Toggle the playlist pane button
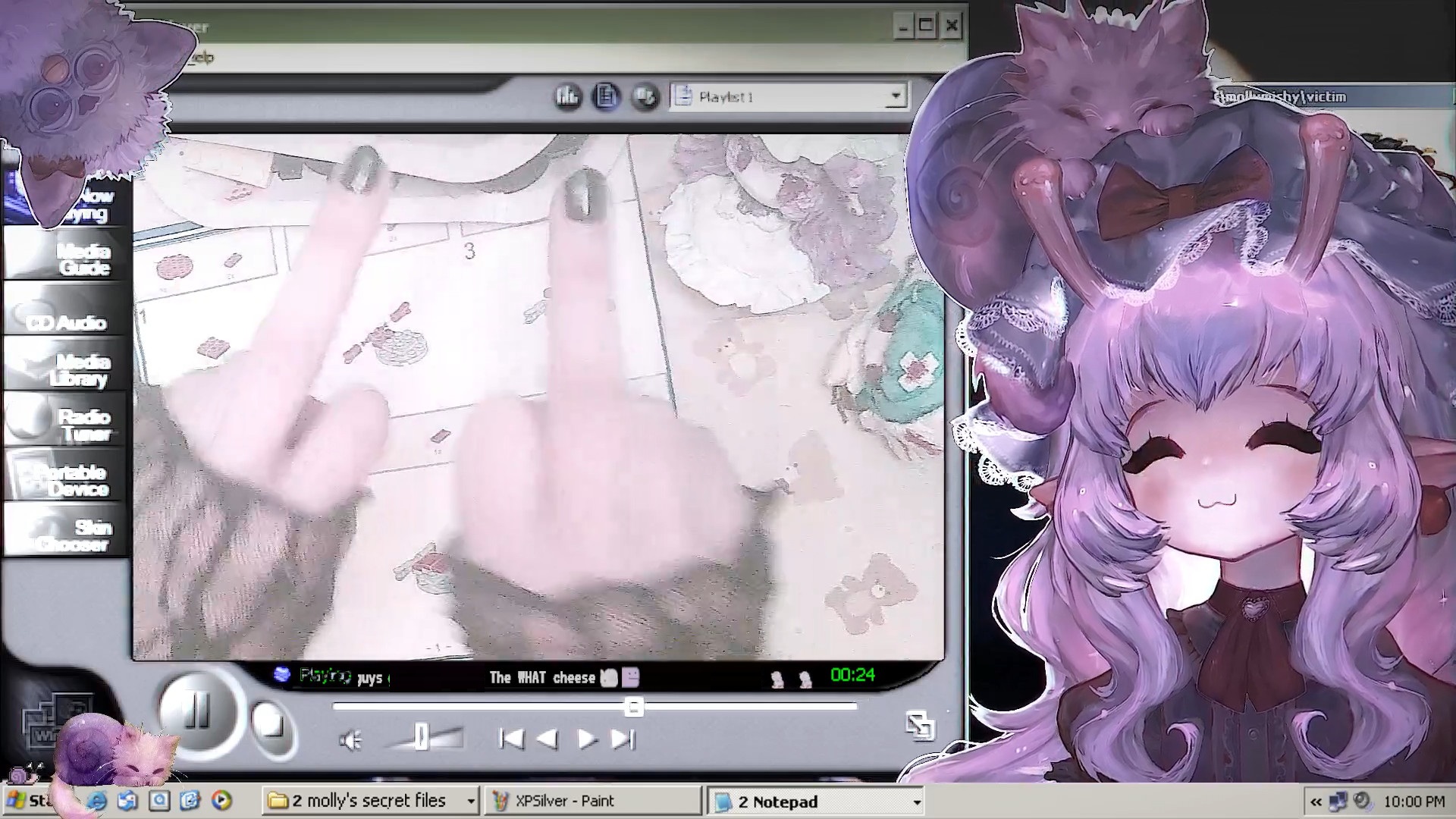 tap(606, 96)
